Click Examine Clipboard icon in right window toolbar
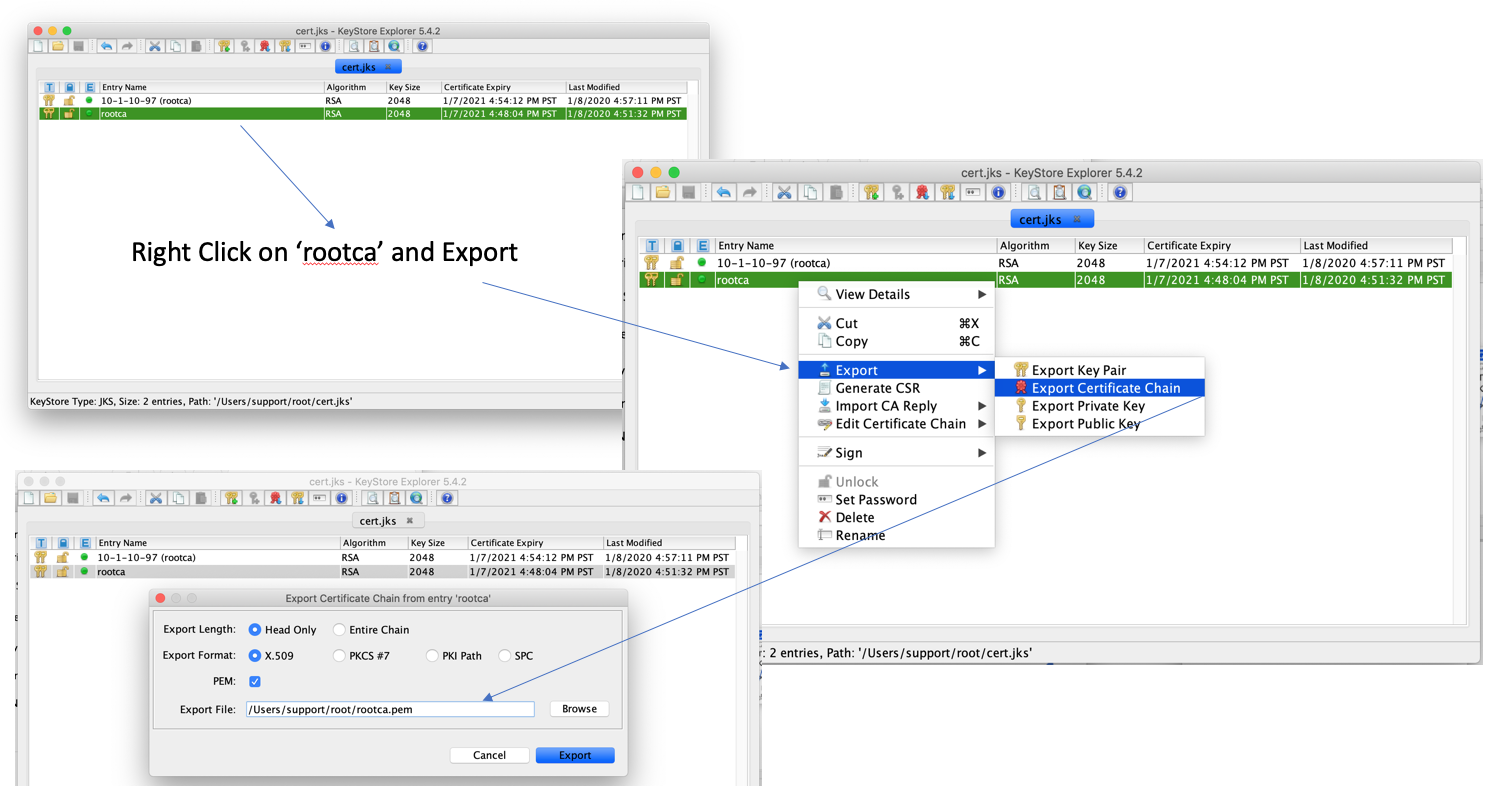The image size is (1503, 810). [x=1060, y=192]
